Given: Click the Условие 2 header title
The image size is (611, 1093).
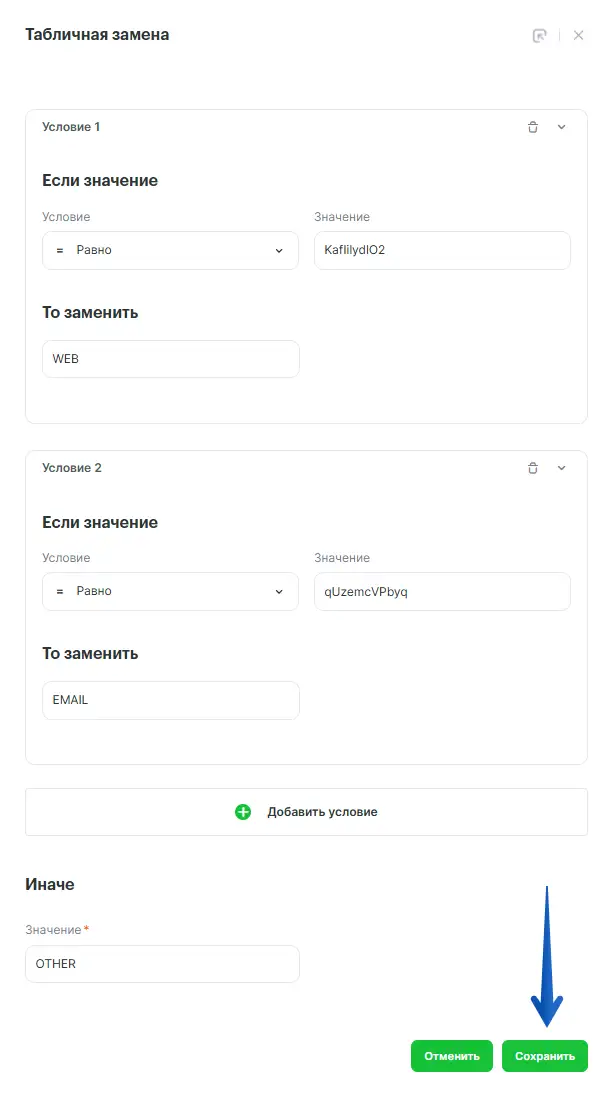Looking at the screenshot, I should pos(71,468).
